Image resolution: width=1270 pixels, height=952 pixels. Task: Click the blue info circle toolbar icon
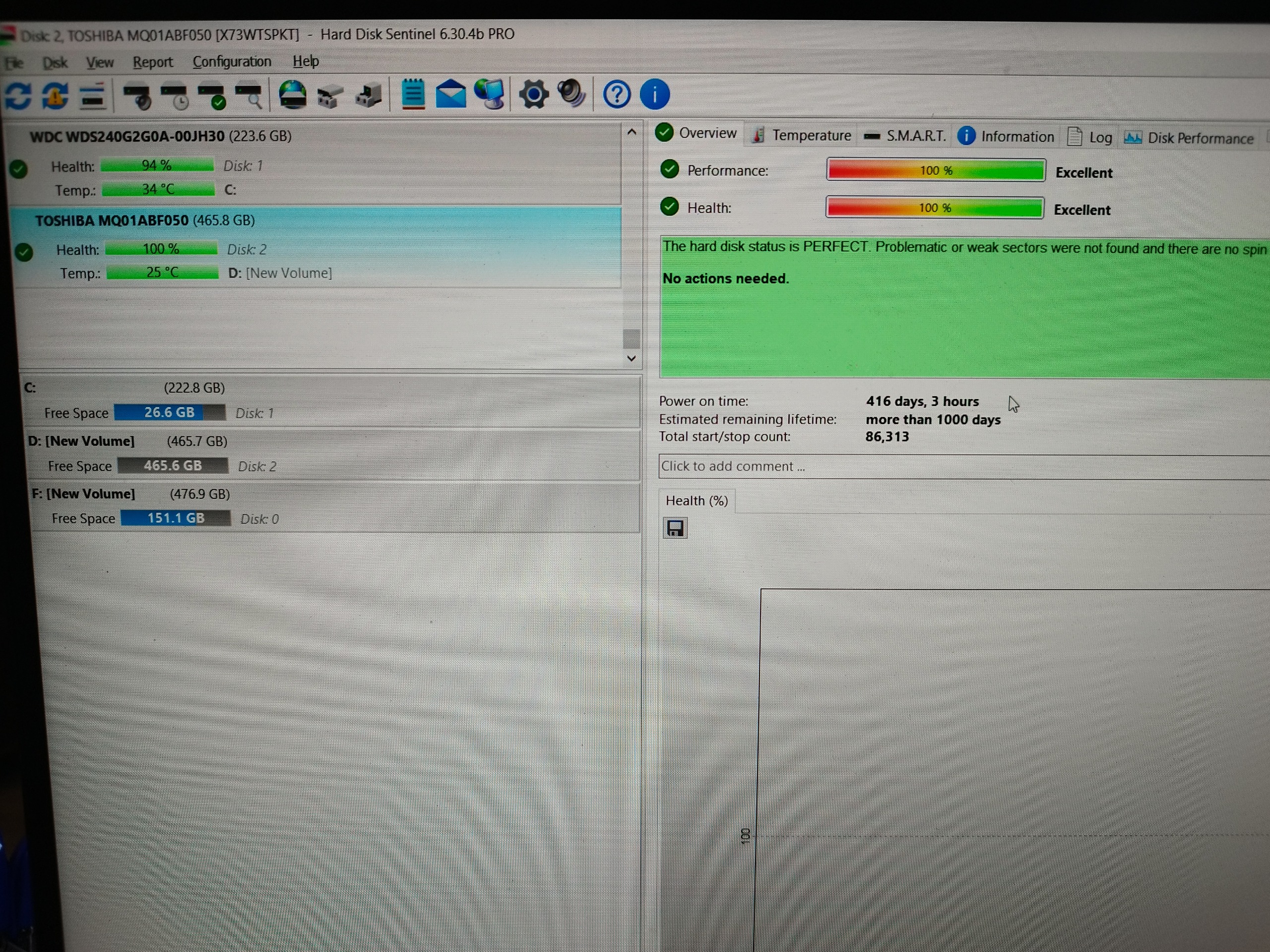(x=654, y=94)
